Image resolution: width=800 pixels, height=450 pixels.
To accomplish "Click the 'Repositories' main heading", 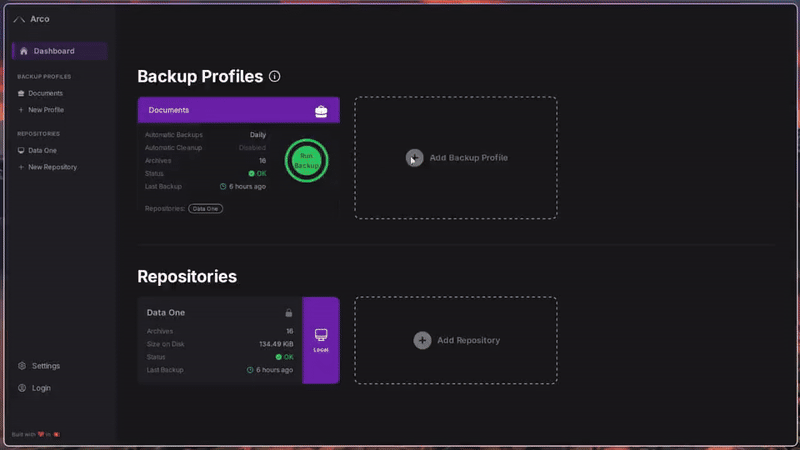I will coord(187,277).
